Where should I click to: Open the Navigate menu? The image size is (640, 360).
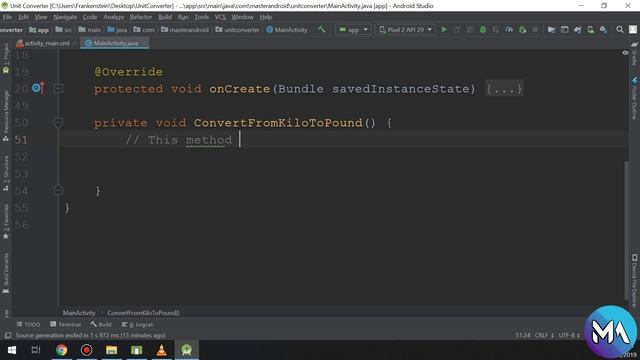65,17
